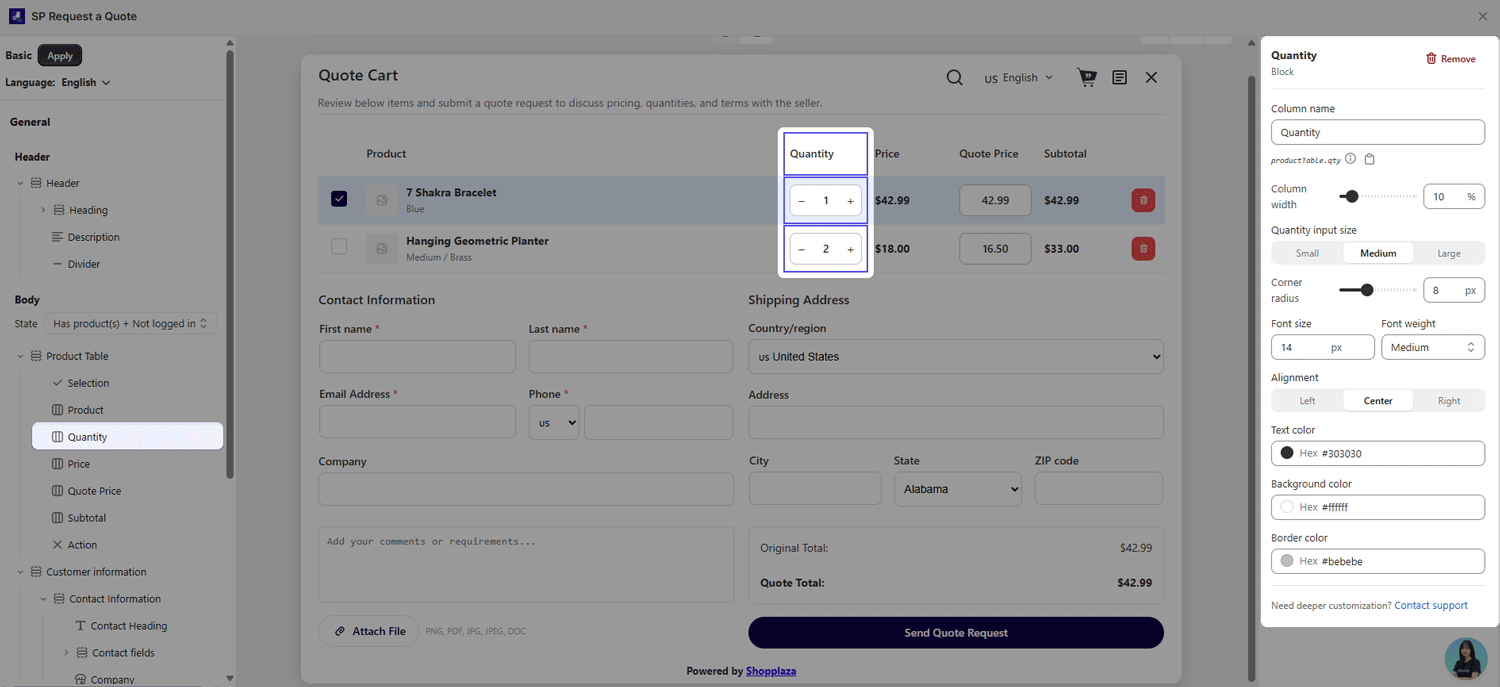Expand the Contact fields tree node

coord(66,653)
